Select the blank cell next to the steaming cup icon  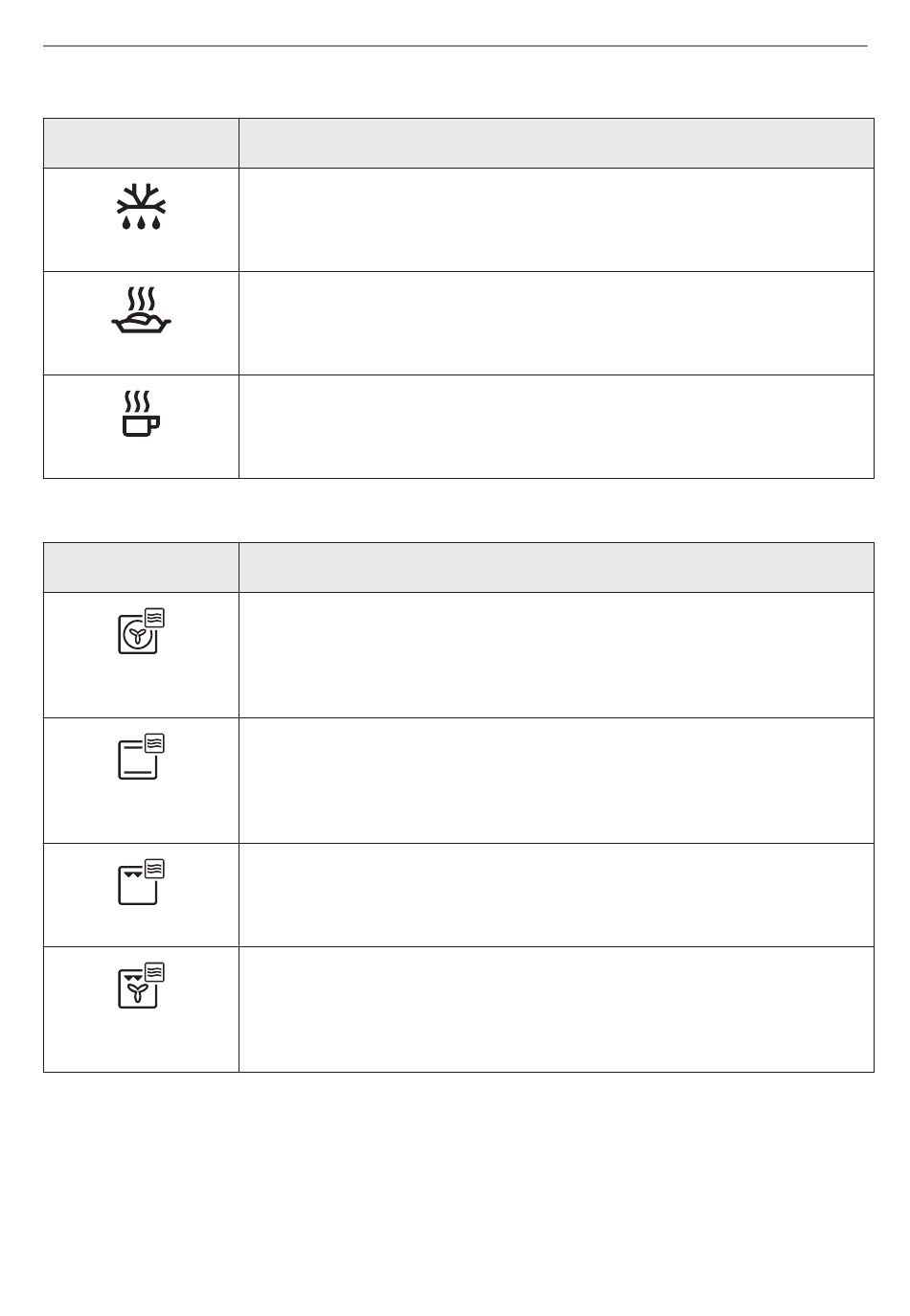pyautogui.click(x=557, y=427)
